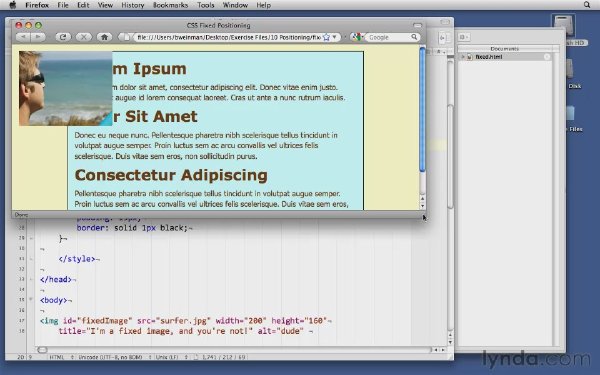Click the "Sit Amet" heading in browser

pyautogui.click(x=161, y=117)
